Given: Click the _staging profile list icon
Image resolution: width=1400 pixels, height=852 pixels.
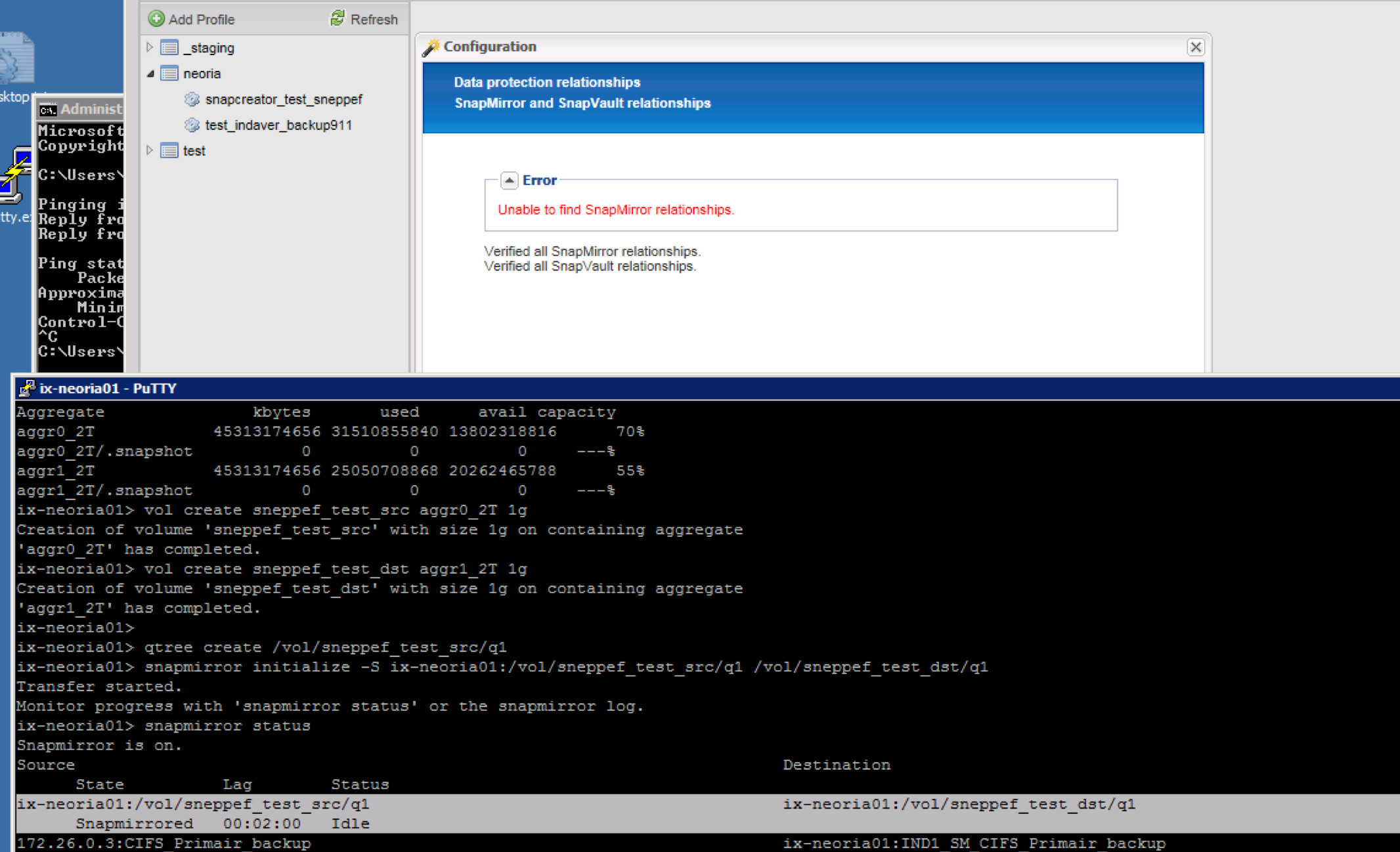Looking at the screenshot, I should click(x=169, y=48).
